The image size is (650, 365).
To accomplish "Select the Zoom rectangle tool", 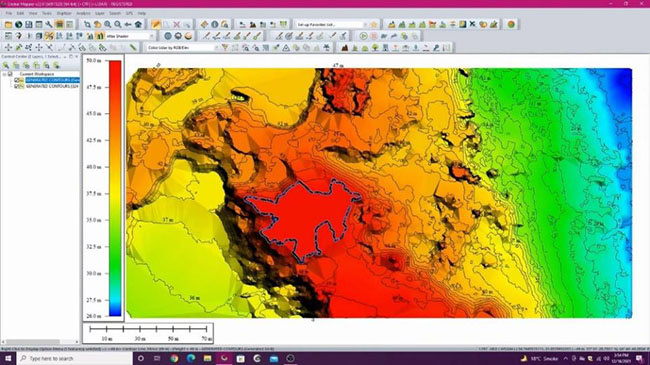I will (87, 24).
